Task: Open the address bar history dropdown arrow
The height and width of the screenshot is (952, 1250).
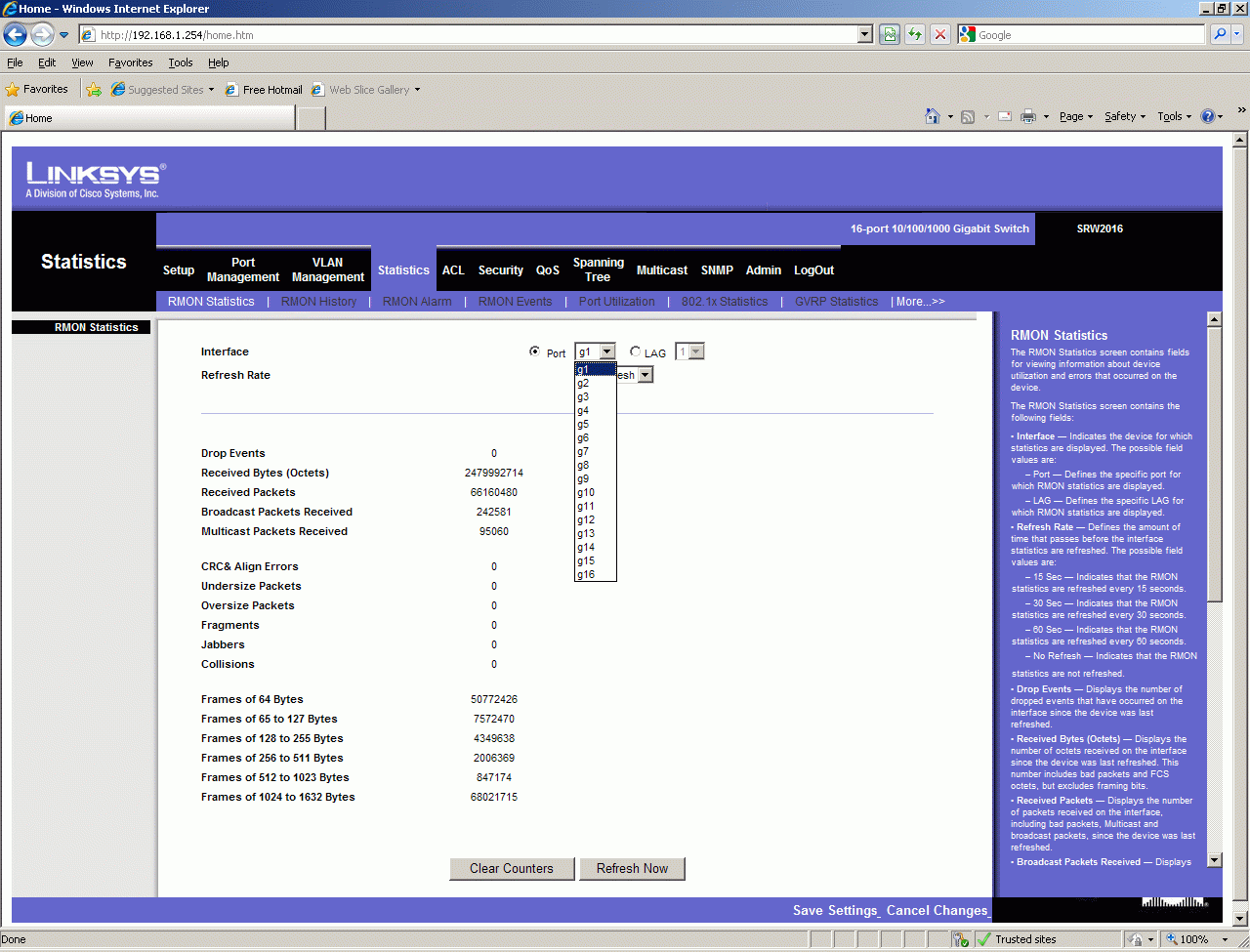Action: click(x=865, y=35)
